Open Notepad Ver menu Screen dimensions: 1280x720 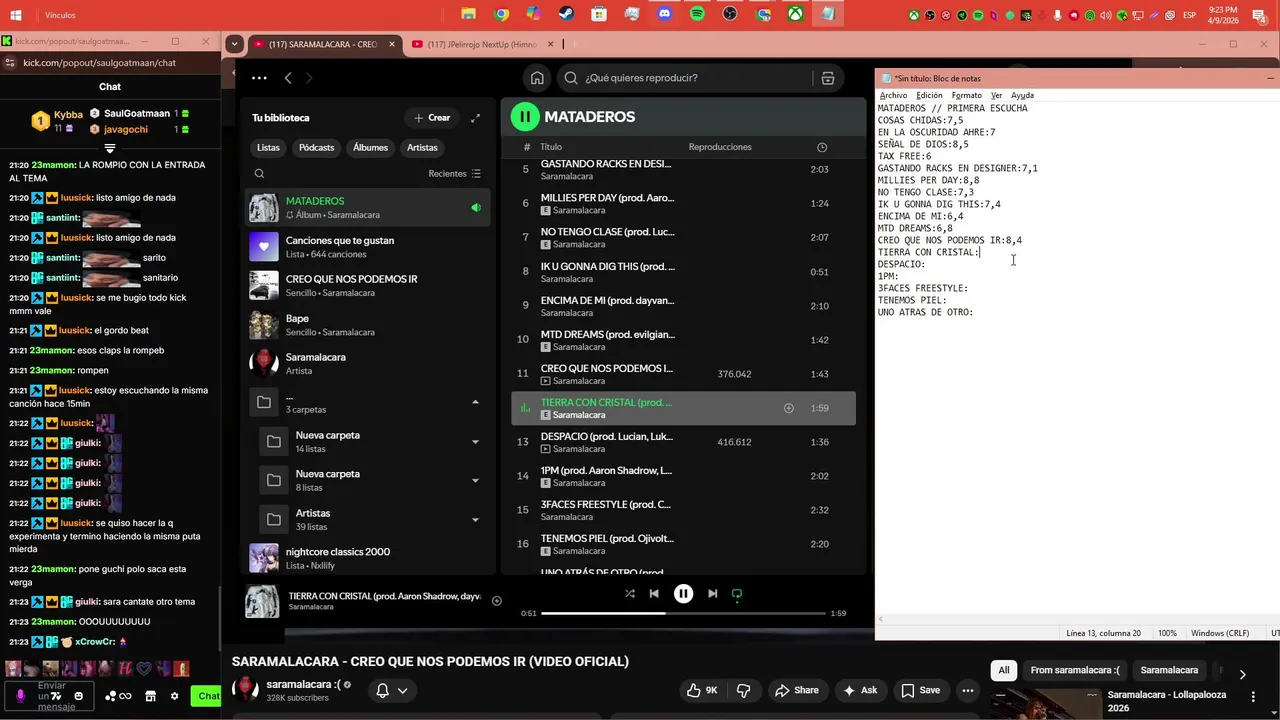[x=996, y=95]
